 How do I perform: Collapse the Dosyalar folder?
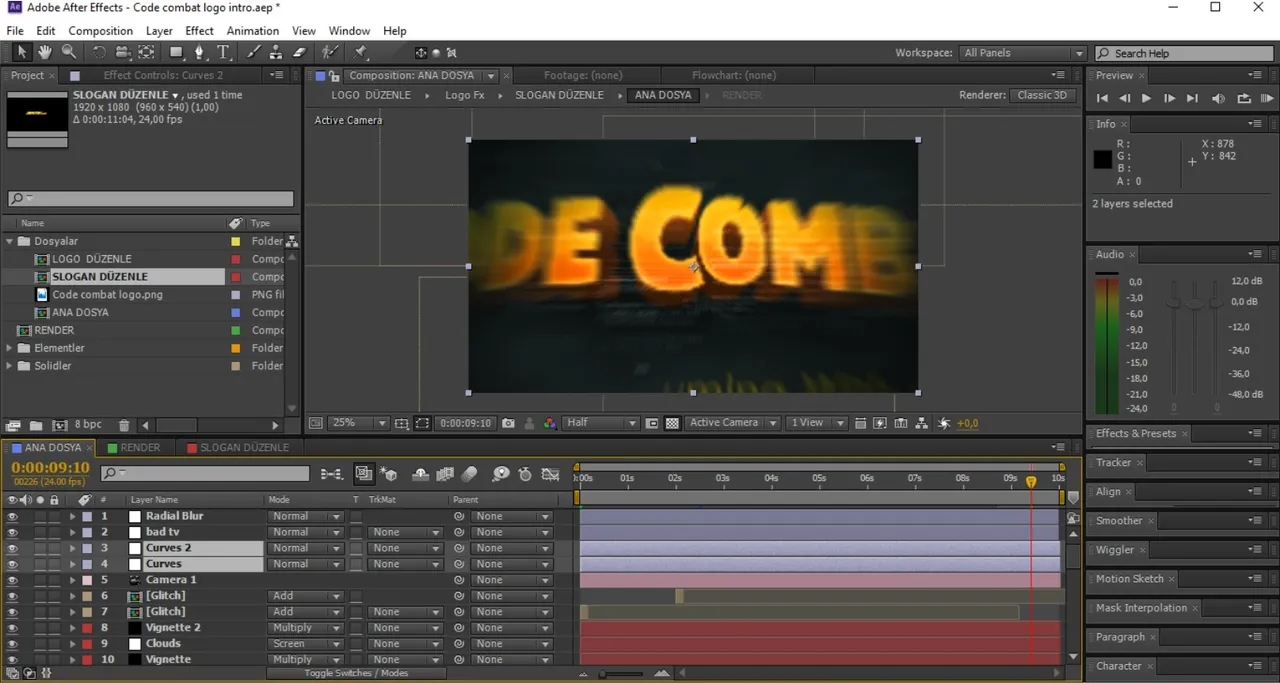click(10, 241)
